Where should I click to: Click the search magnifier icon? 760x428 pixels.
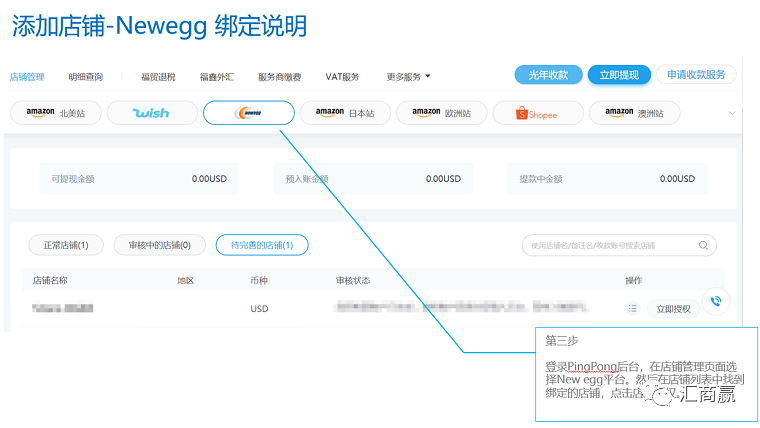[703, 245]
